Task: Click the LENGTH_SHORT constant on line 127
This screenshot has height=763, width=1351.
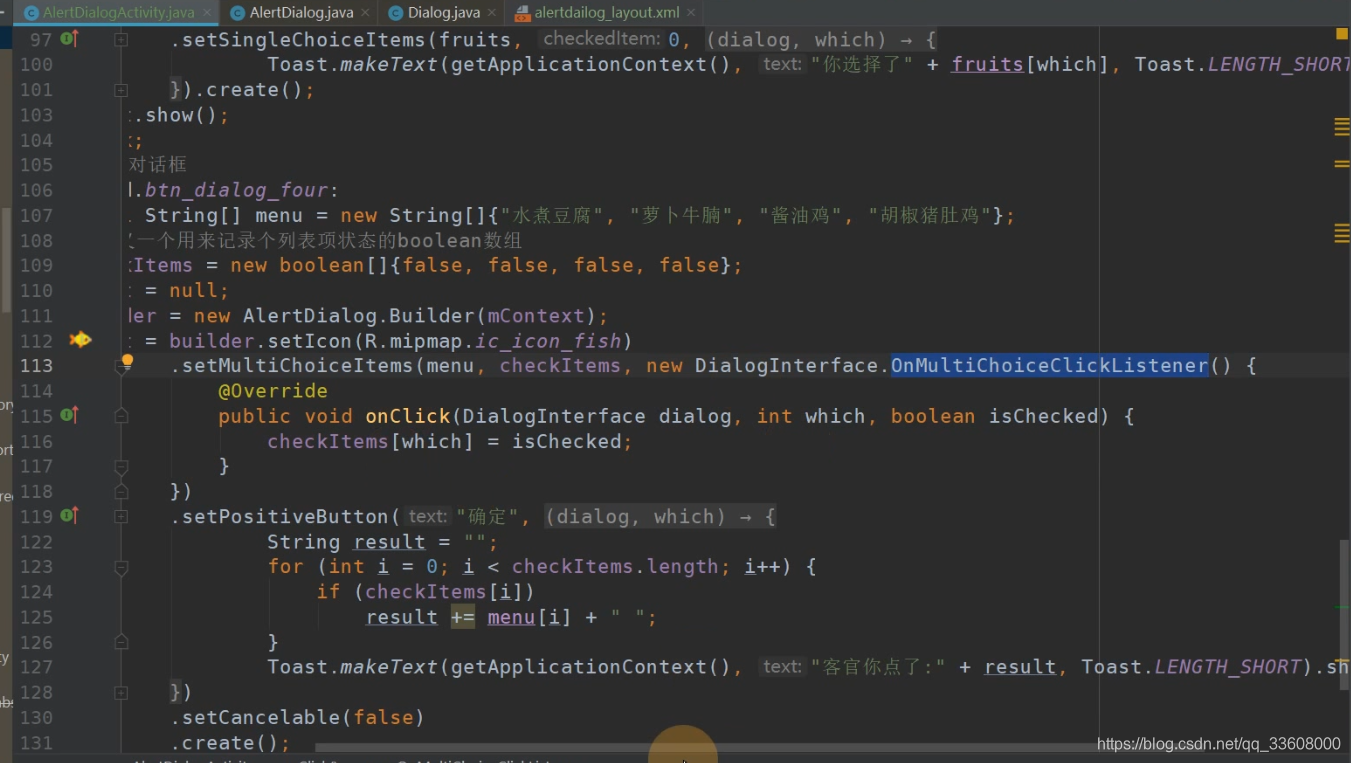Action: pos(1229,667)
